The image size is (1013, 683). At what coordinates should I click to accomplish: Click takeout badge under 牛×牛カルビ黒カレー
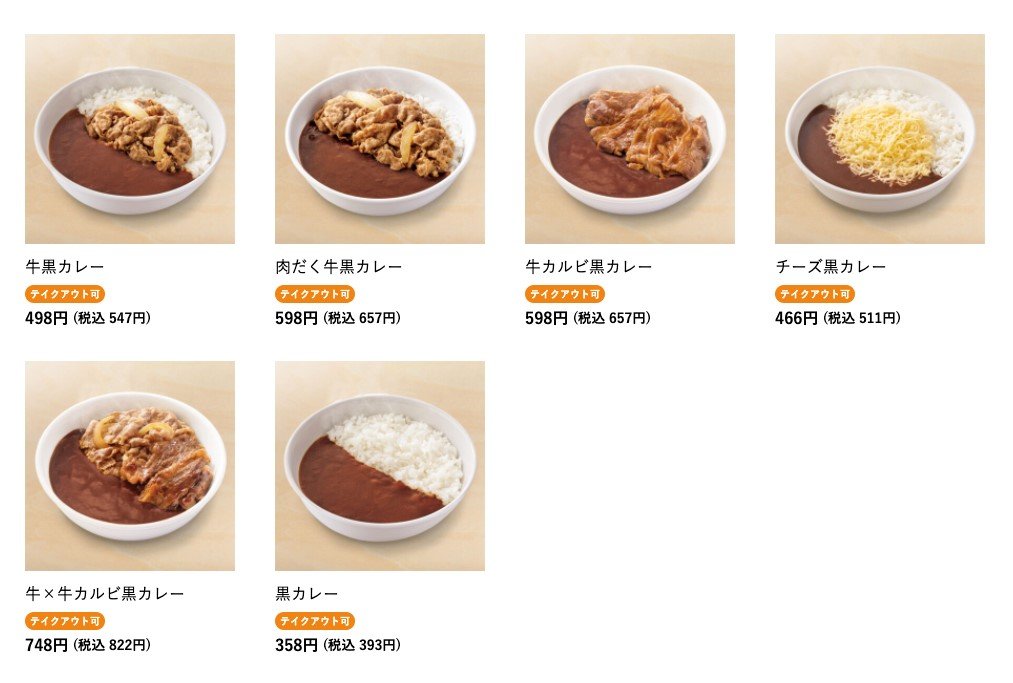point(65,621)
